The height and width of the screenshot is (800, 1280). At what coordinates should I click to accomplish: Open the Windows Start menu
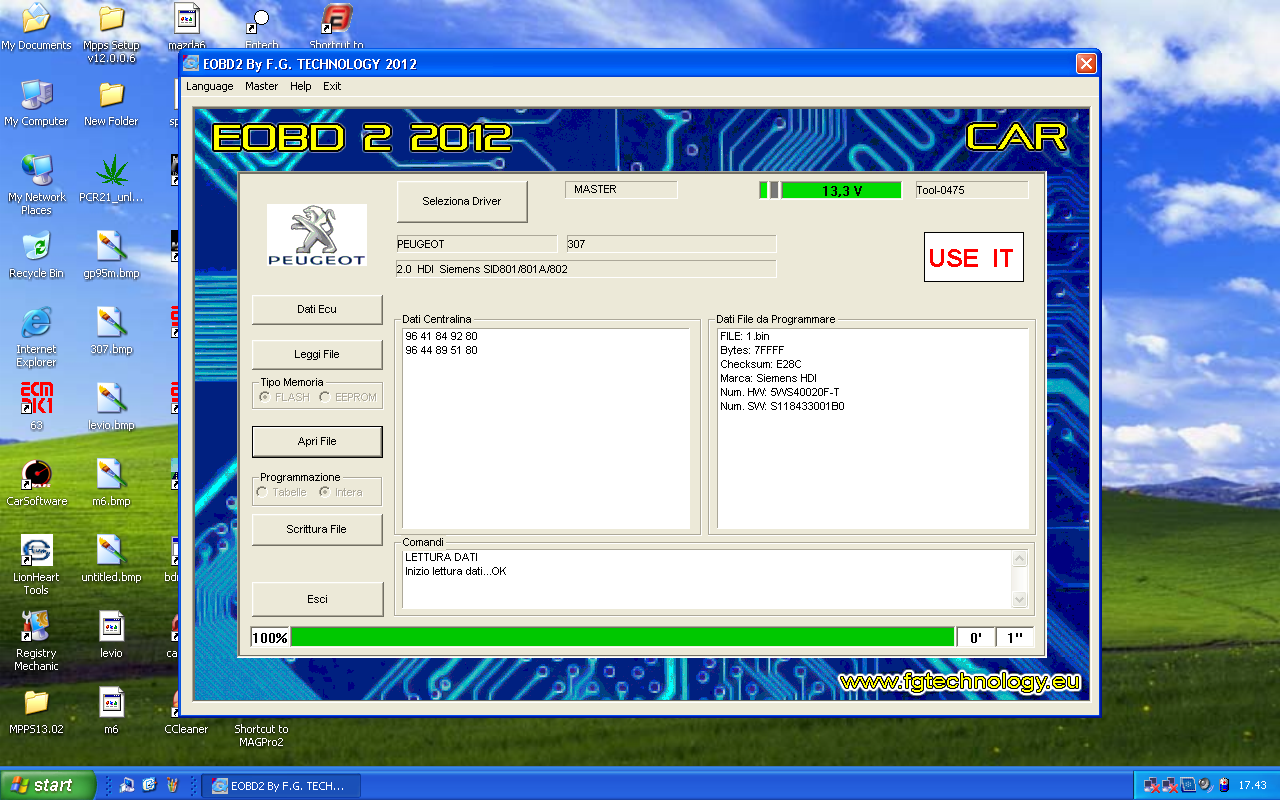[x=48, y=785]
